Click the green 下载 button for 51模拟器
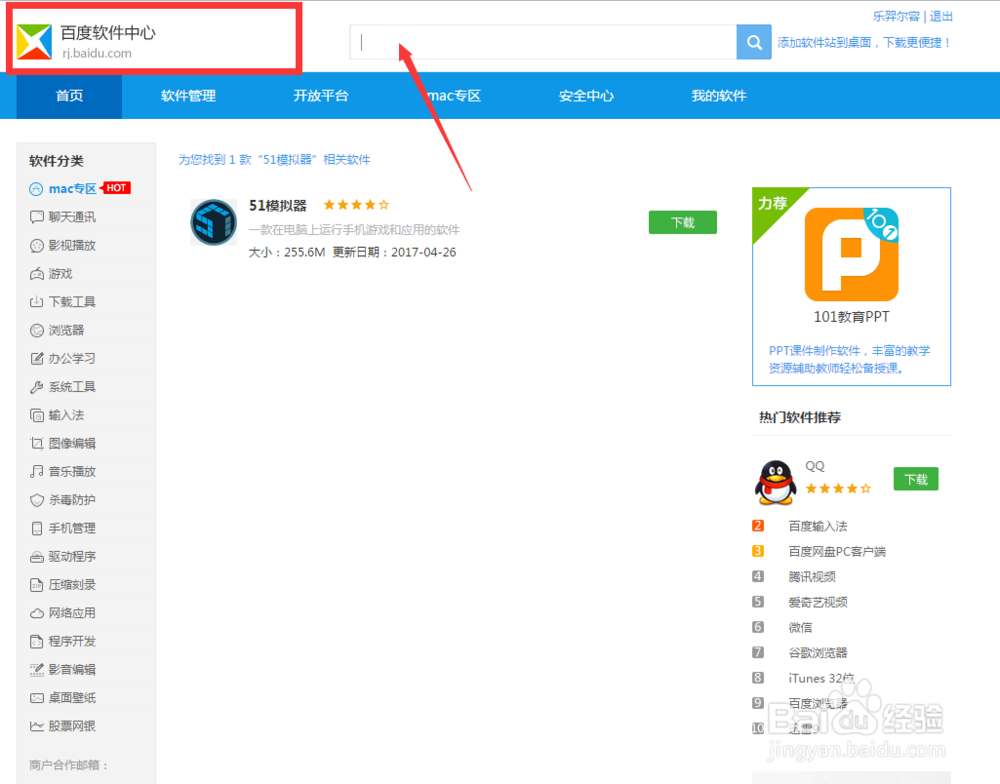The image size is (1000, 784). click(683, 222)
